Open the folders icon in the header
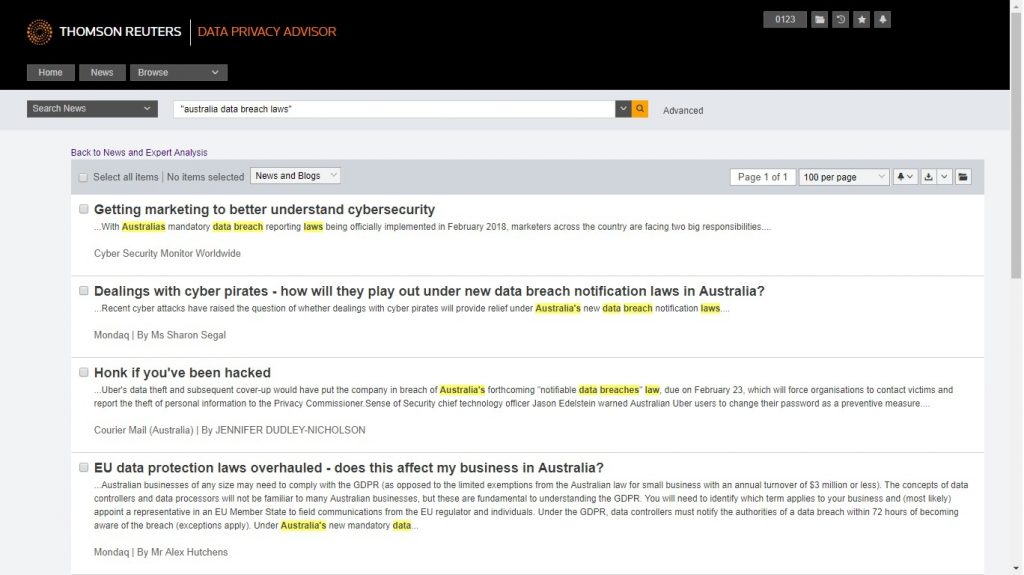The height and width of the screenshot is (575, 1024). tap(820, 20)
